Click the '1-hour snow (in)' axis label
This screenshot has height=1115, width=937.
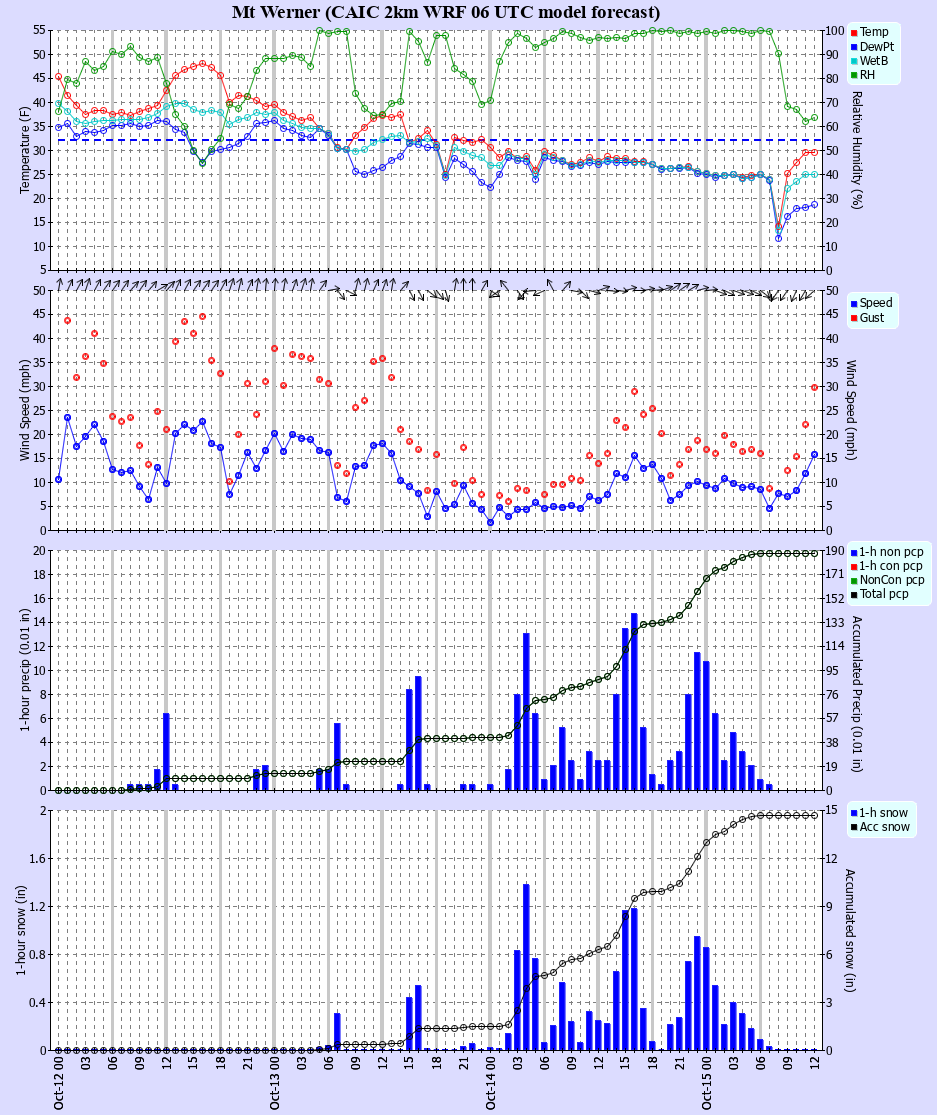[21, 931]
